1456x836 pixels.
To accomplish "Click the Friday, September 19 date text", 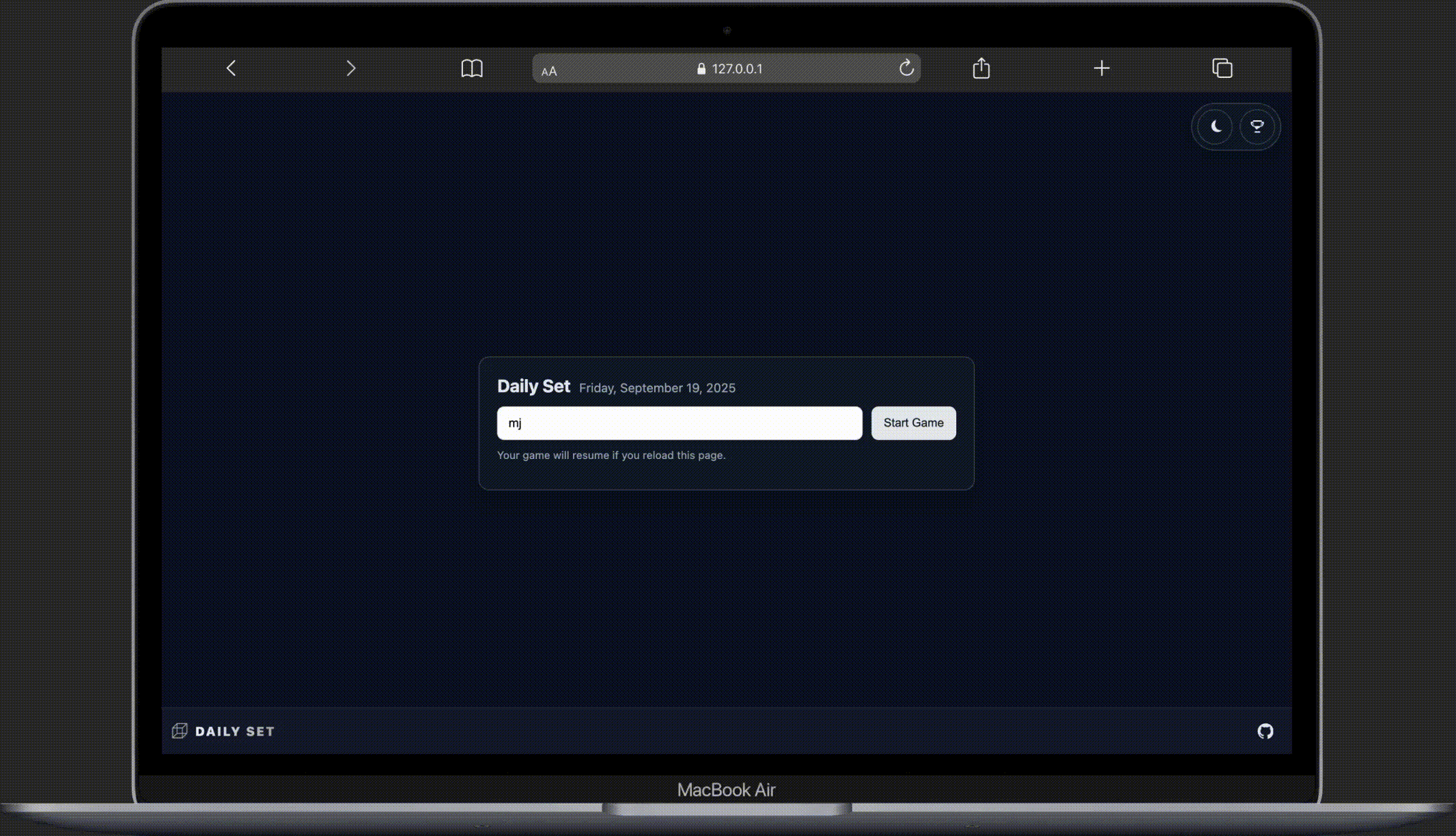I will point(657,387).
